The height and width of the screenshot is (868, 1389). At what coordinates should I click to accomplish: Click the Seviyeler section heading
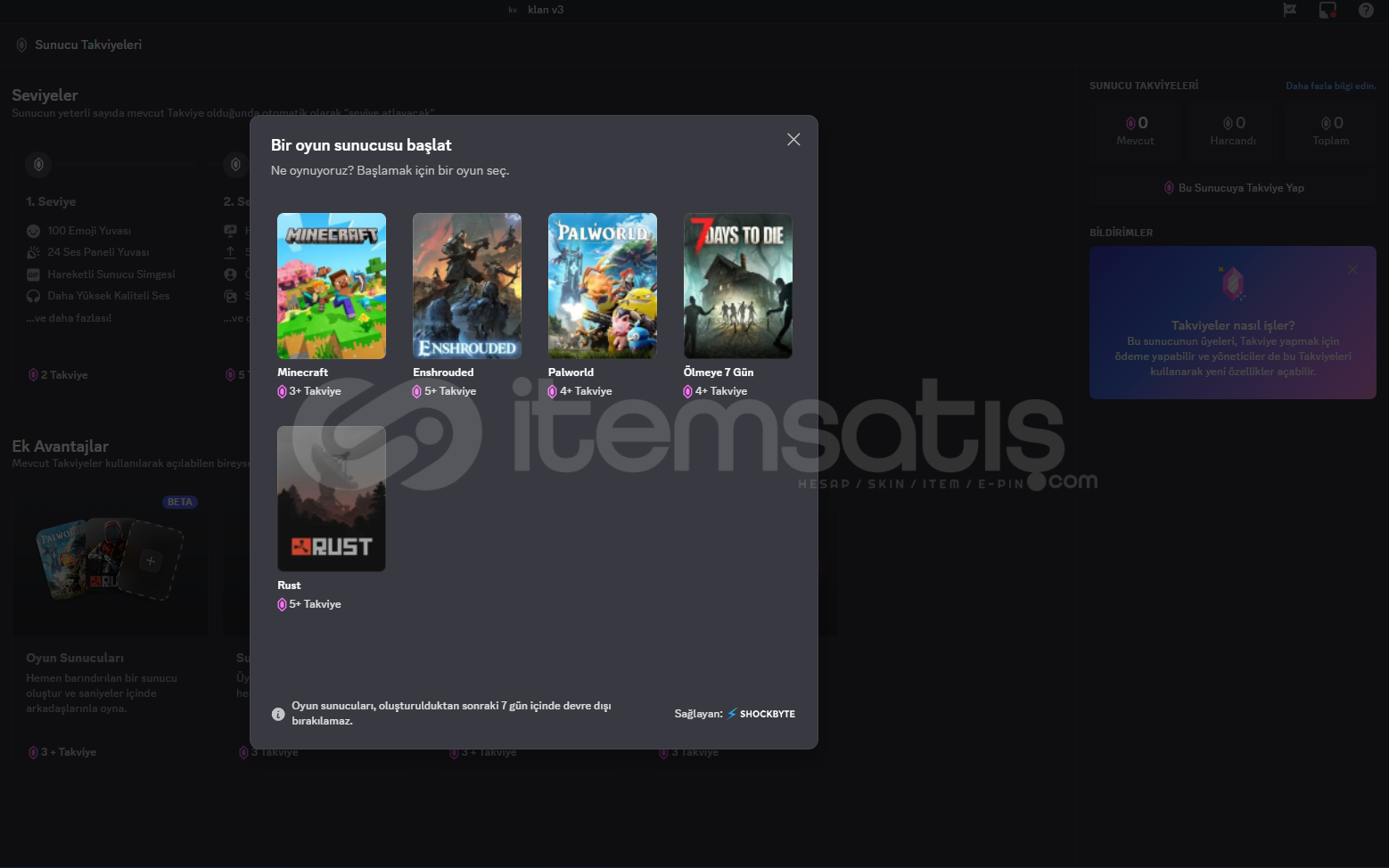[x=45, y=95]
